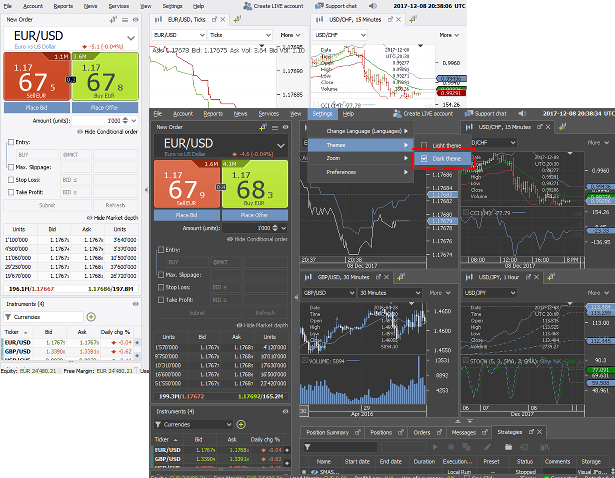Toggle the Dark theme checkbox
Screen dimensions: 615x478
pyautogui.click(x=423, y=158)
